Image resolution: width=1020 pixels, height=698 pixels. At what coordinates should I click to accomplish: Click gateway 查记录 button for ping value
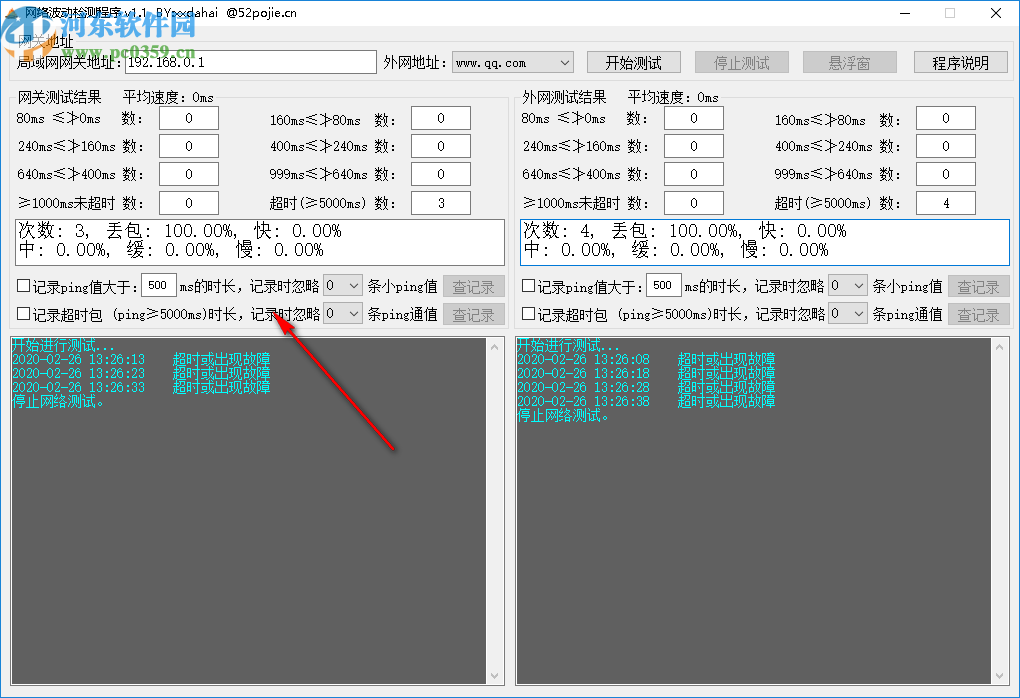[x=474, y=287]
